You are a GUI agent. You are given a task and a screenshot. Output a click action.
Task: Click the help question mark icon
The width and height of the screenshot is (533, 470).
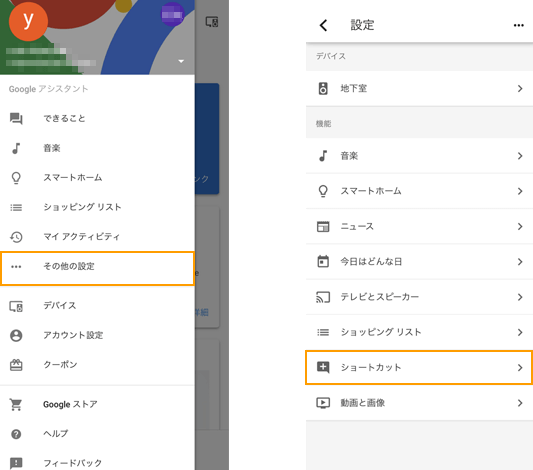[x=16, y=434]
